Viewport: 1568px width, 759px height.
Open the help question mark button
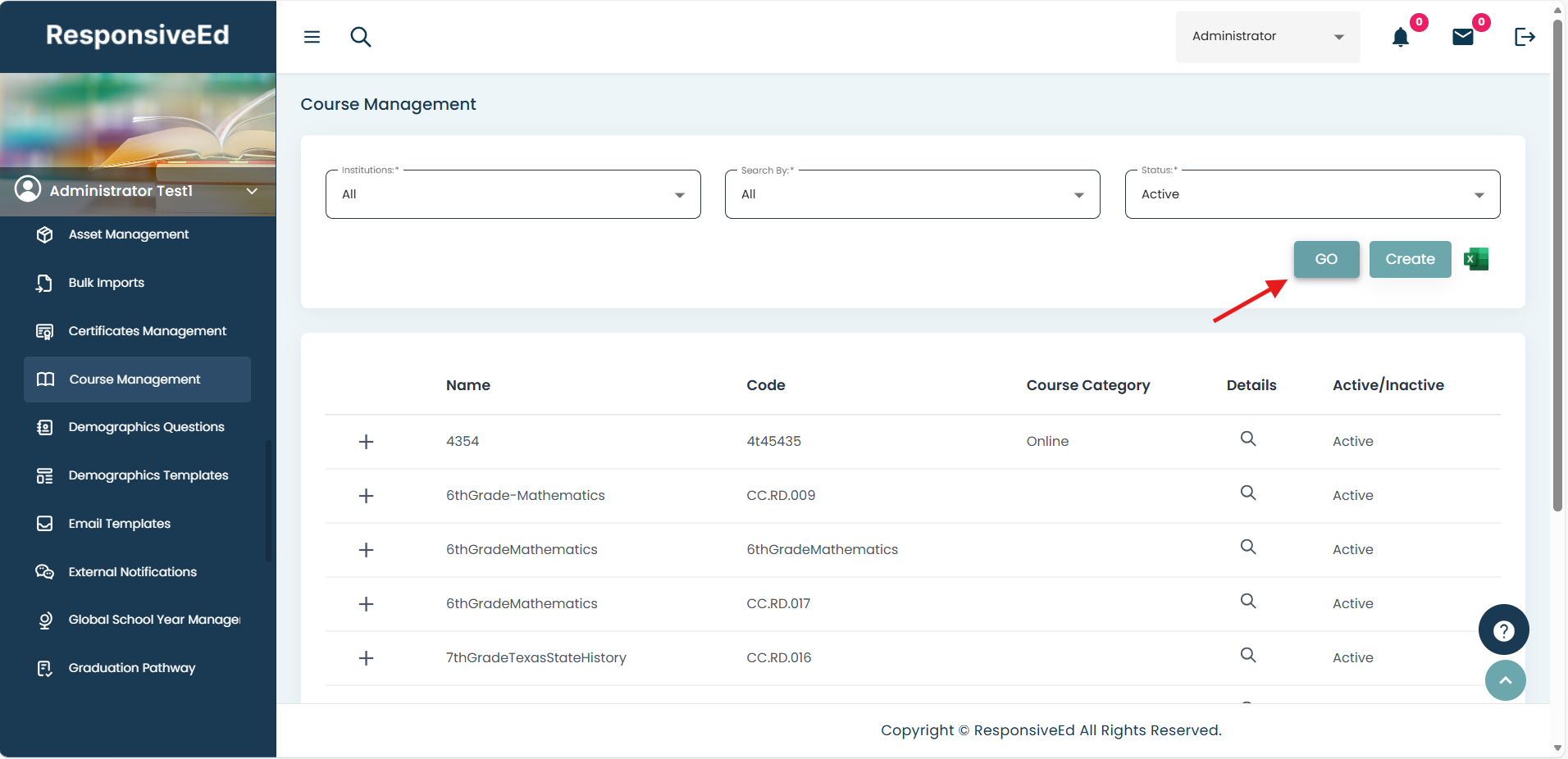coord(1503,630)
